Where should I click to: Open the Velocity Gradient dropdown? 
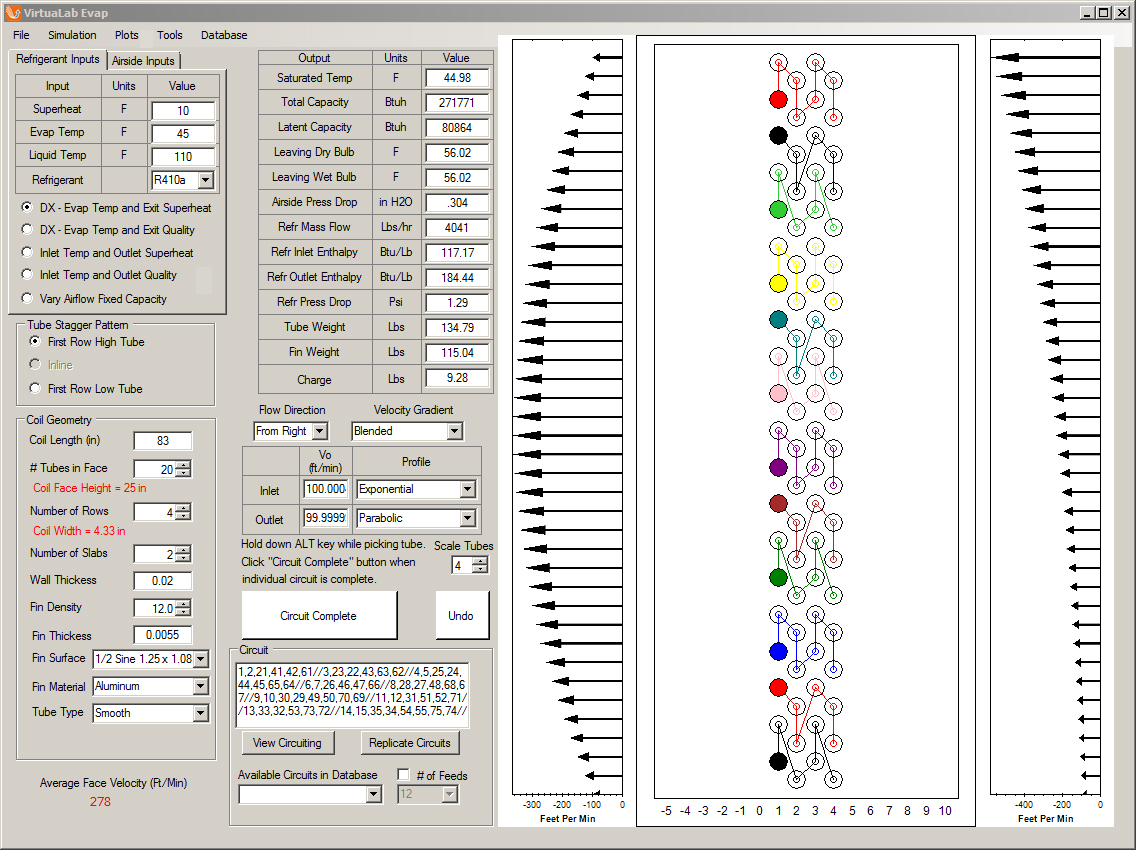(454, 431)
